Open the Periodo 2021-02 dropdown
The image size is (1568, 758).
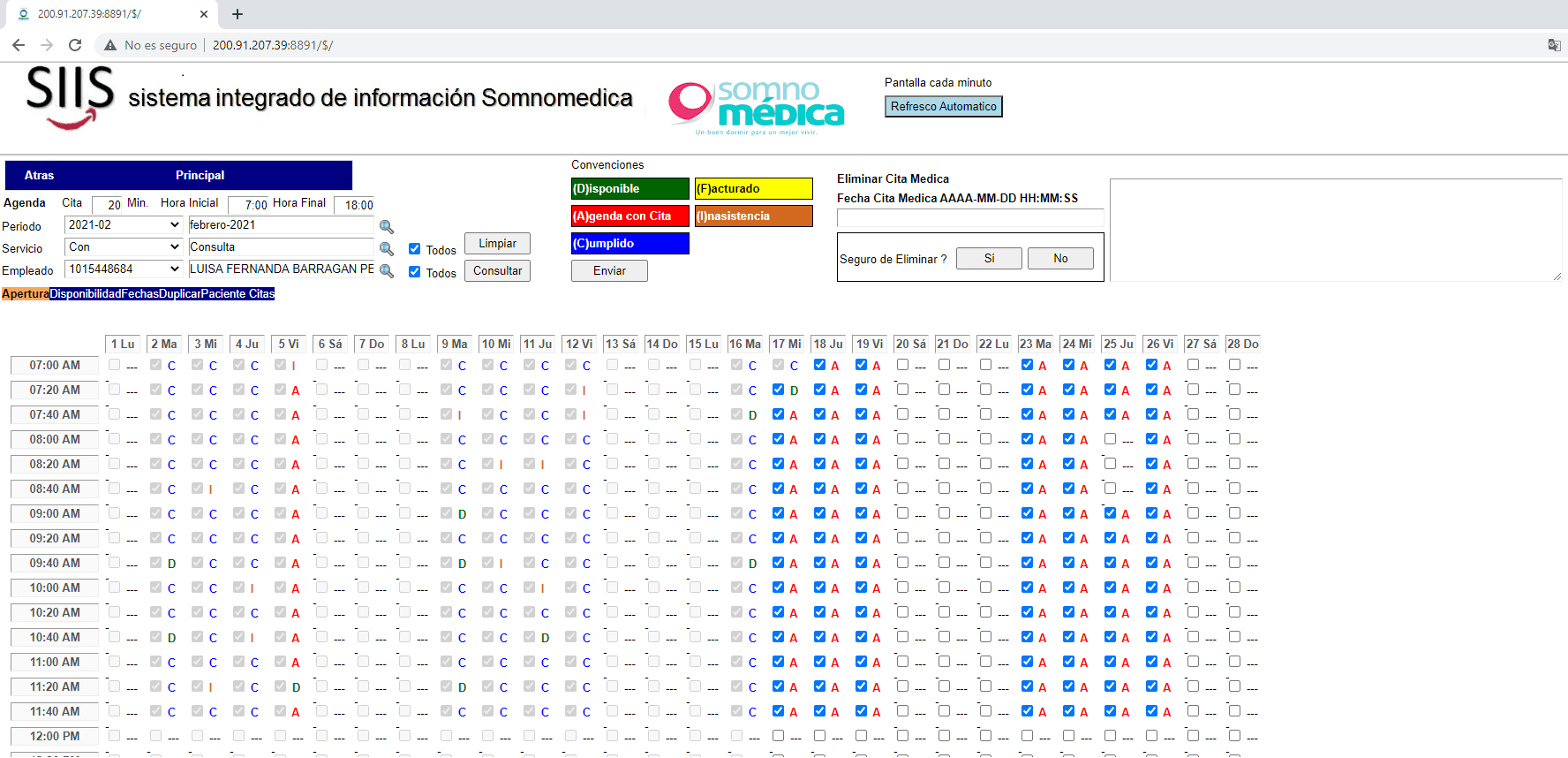point(124,225)
